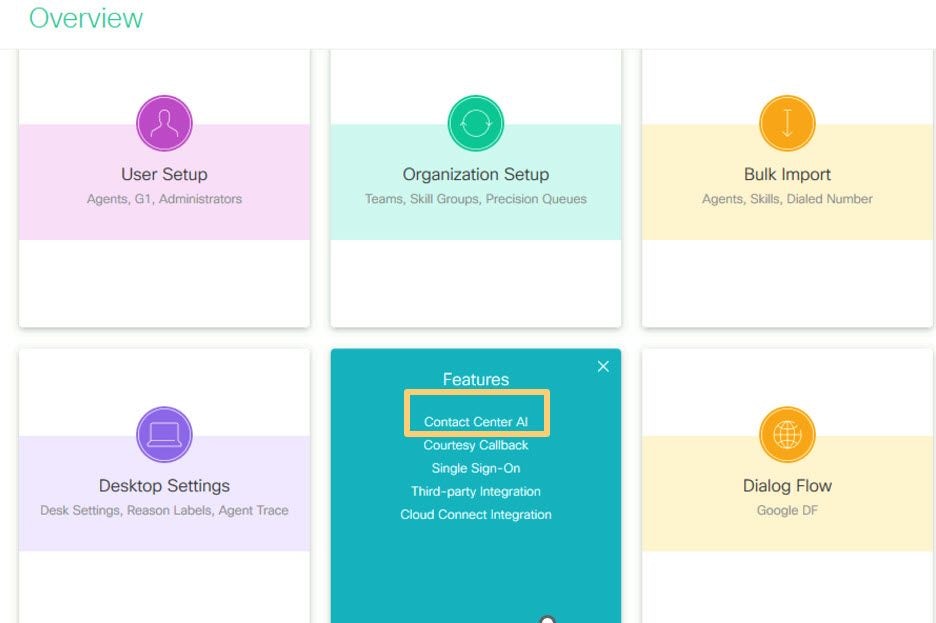Click the Organization Setup sync icon
936x623 pixels.
pyautogui.click(x=476, y=122)
